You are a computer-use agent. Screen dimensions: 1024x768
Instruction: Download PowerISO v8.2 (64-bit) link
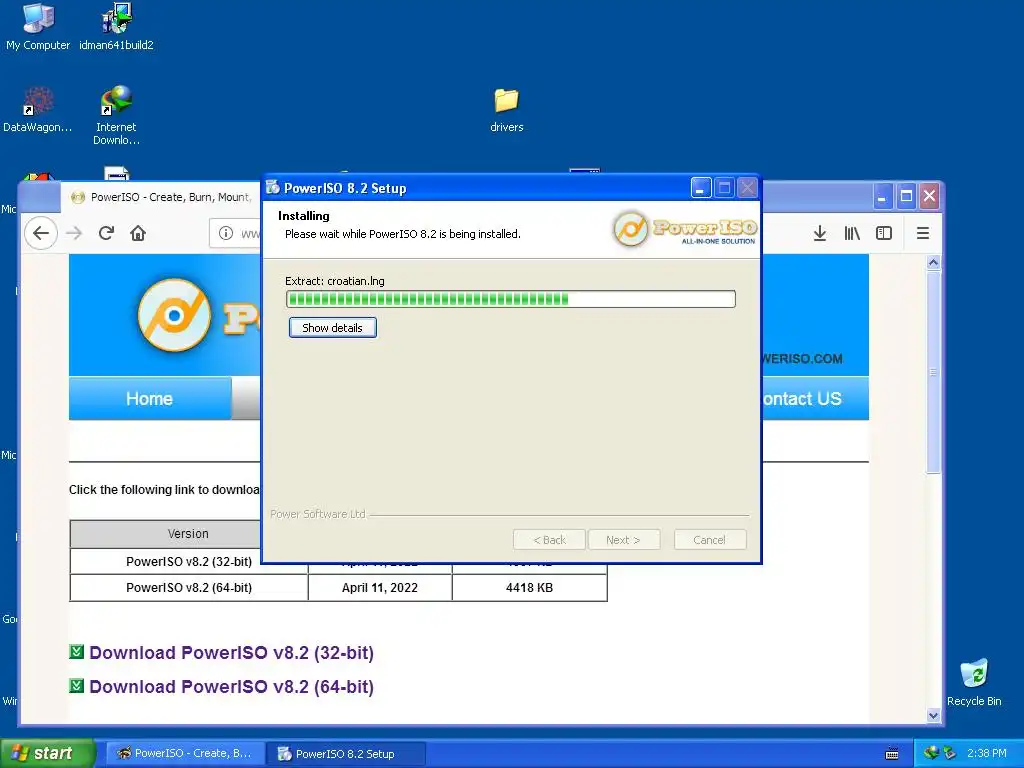point(232,686)
